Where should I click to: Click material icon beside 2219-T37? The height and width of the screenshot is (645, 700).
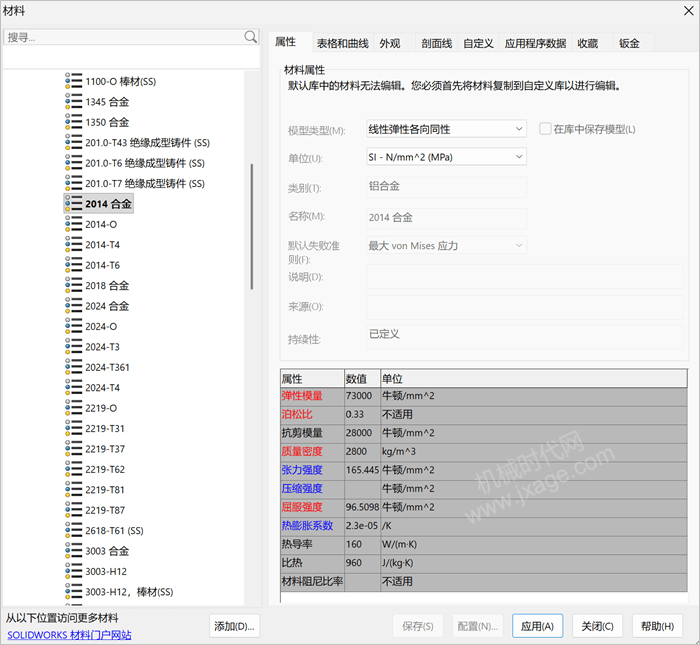coord(74,449)
